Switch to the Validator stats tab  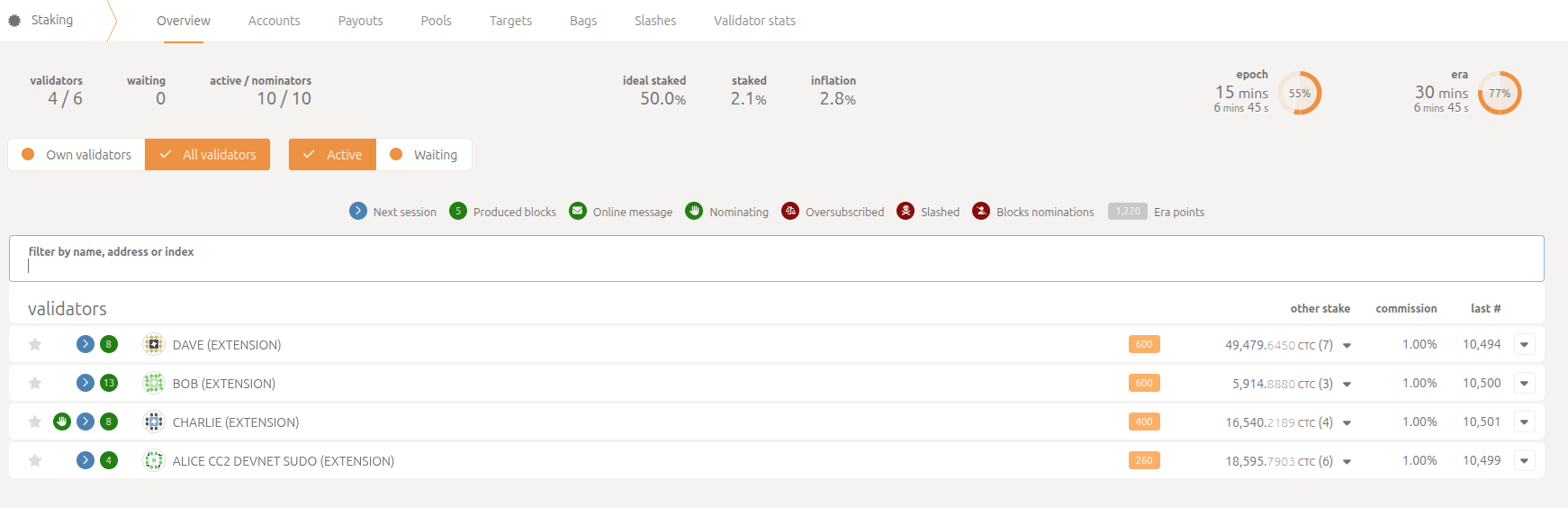tap(754, 21)
